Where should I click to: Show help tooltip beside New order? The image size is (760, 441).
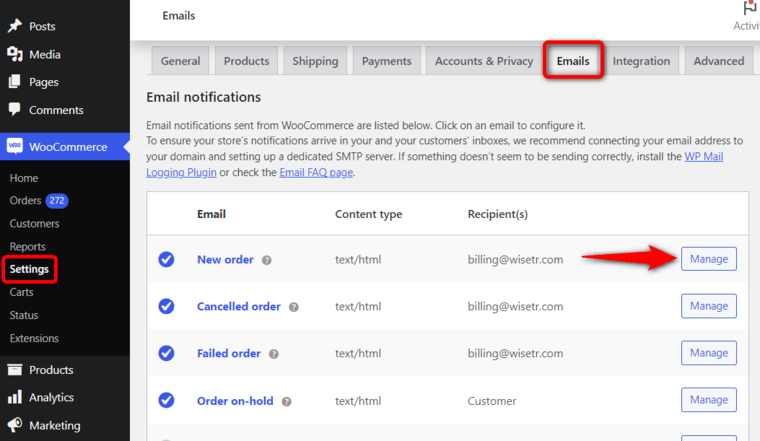pyautogui.click(x=267, y=260)
